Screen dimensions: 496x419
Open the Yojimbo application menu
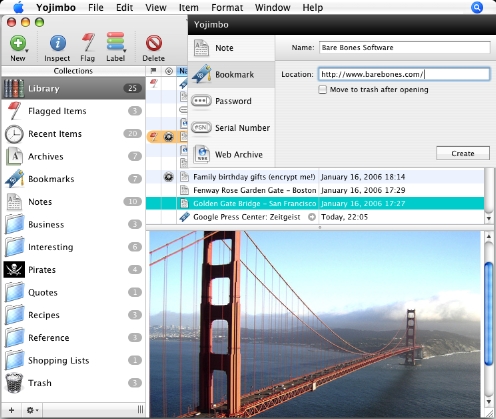point(56,7)
